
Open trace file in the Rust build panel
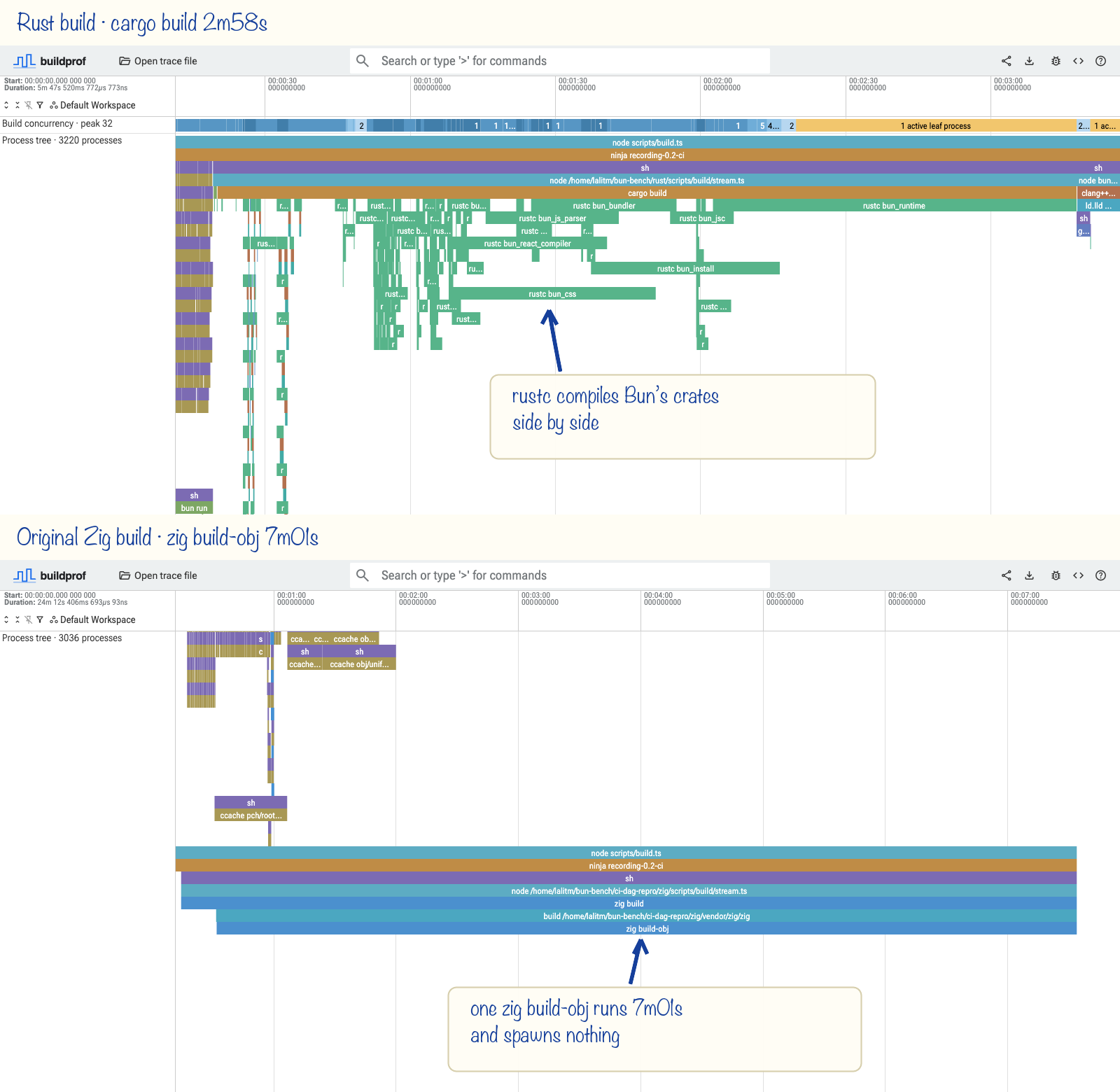pyautogui.click(x=158, y=61)
